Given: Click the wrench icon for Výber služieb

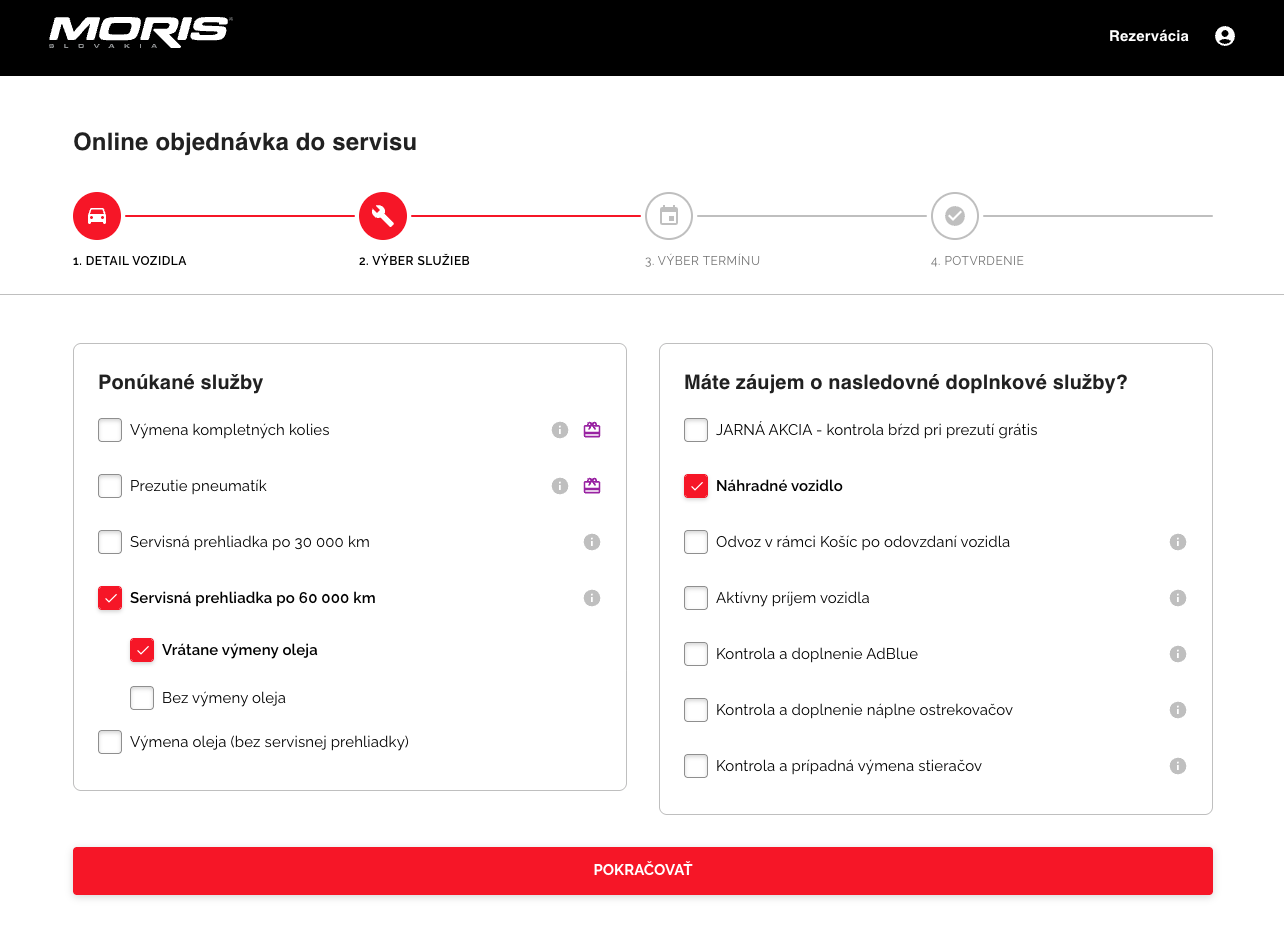Looking at the screenshot, I should [383, 216].
